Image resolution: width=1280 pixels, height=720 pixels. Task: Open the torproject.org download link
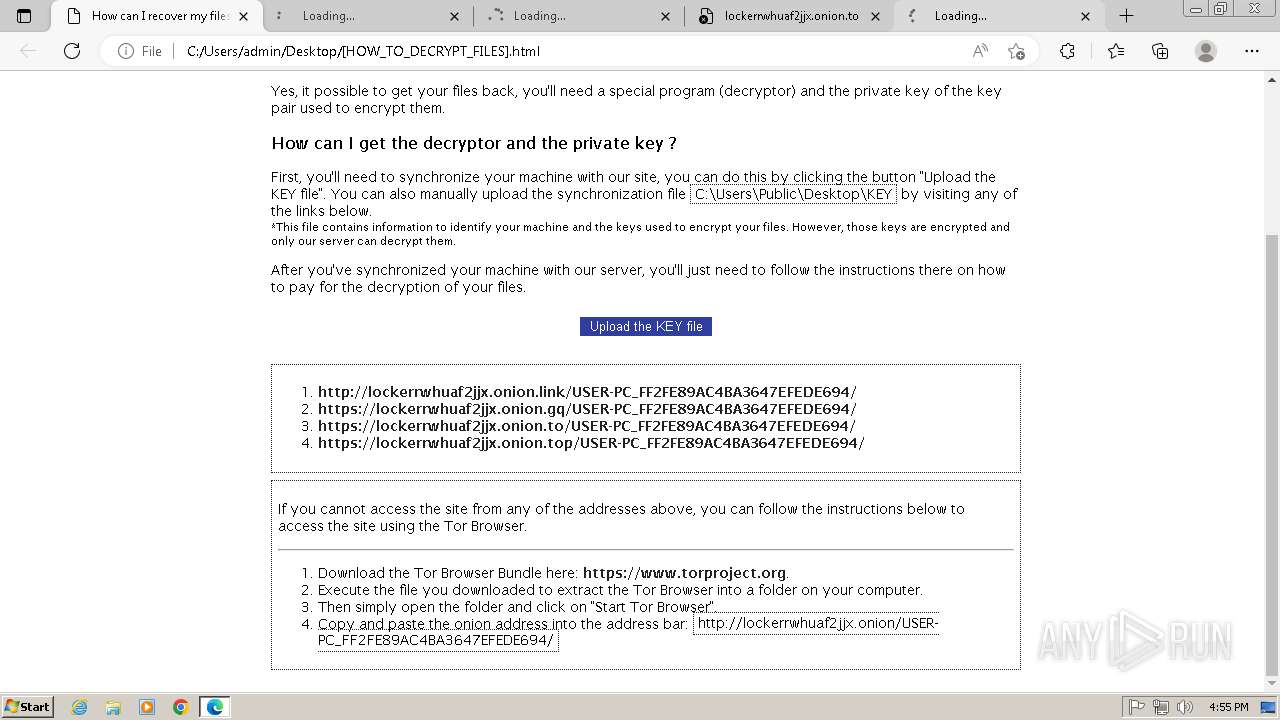point(684,573)
